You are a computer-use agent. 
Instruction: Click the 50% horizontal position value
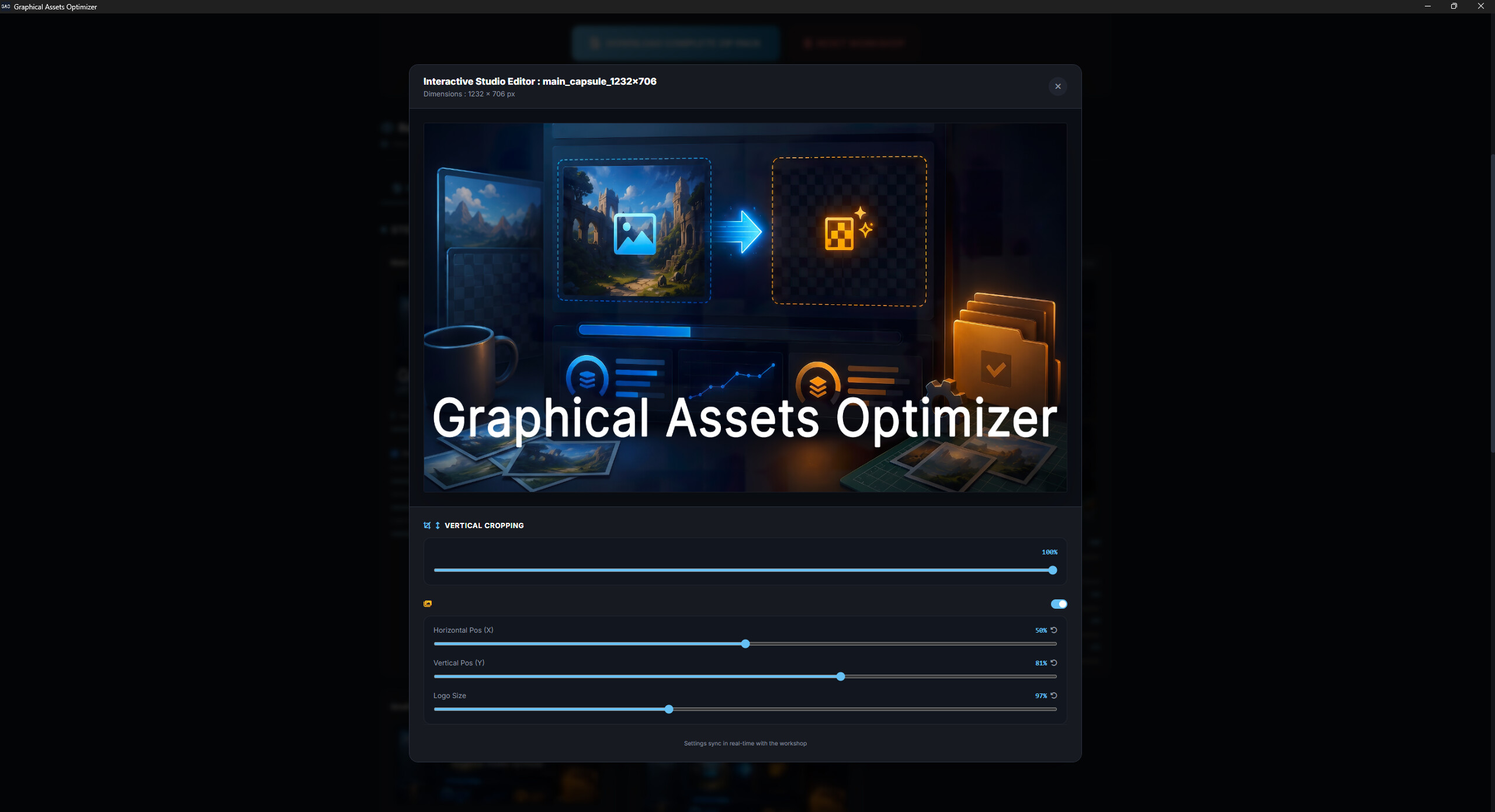pyautogui.click(x=1040, y=630)
